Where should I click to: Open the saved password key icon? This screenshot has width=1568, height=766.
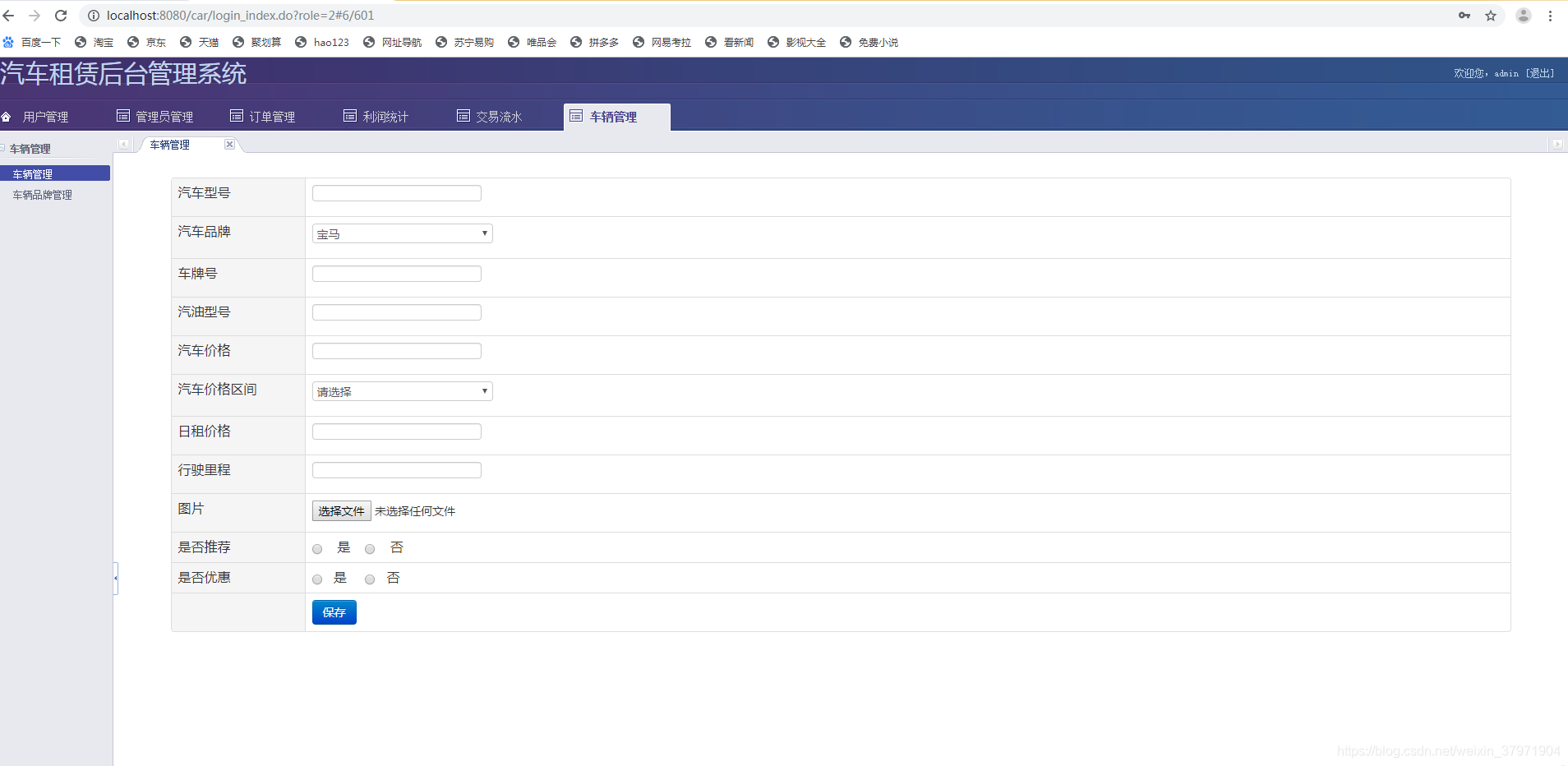1464,16
